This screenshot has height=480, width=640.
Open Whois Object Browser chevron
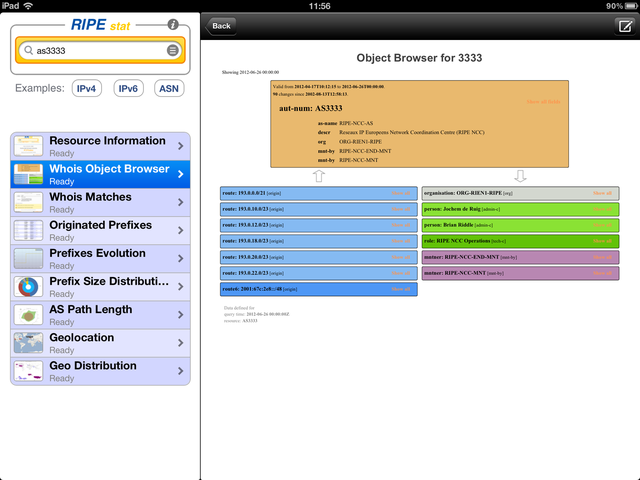pos(181,174)
